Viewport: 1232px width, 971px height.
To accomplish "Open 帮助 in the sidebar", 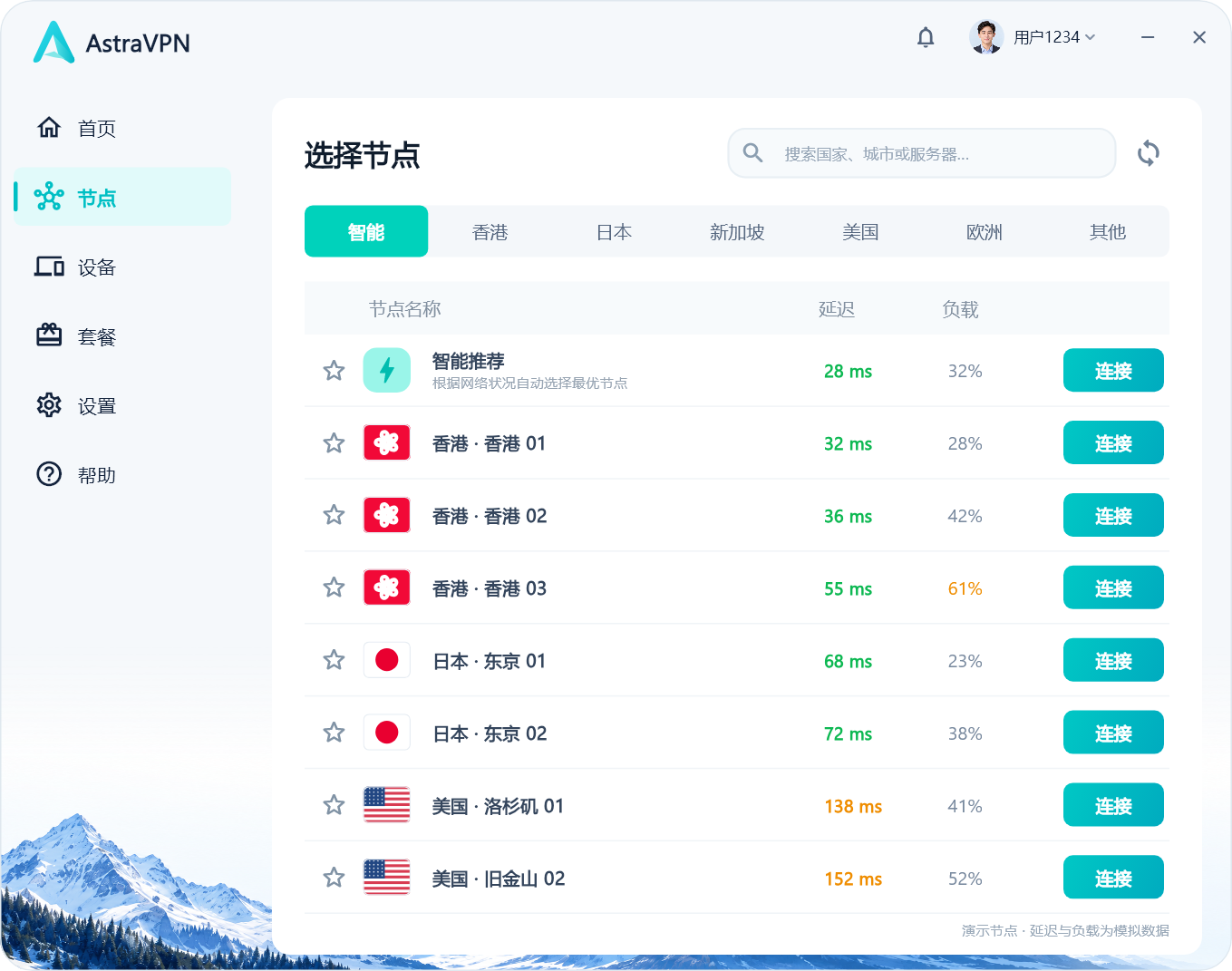I will tap(122, 474).
